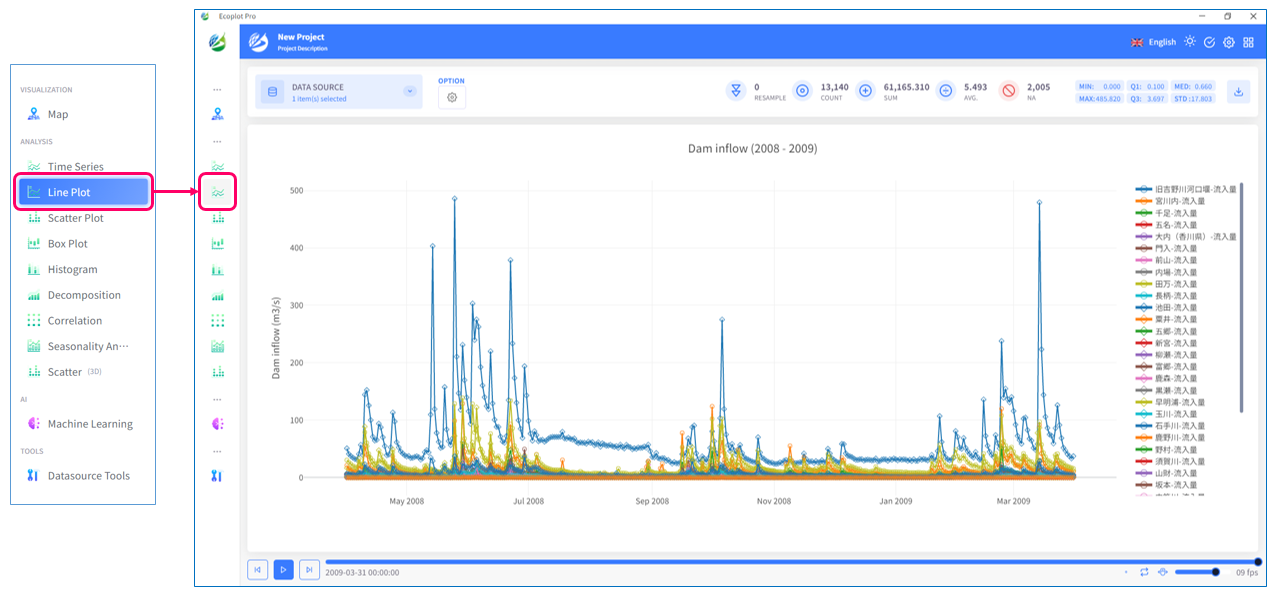Toggle legend series 旧吉野川河口堰-流入量
The width and height of the screenshot is (1277, 597).
(1186, 189)
